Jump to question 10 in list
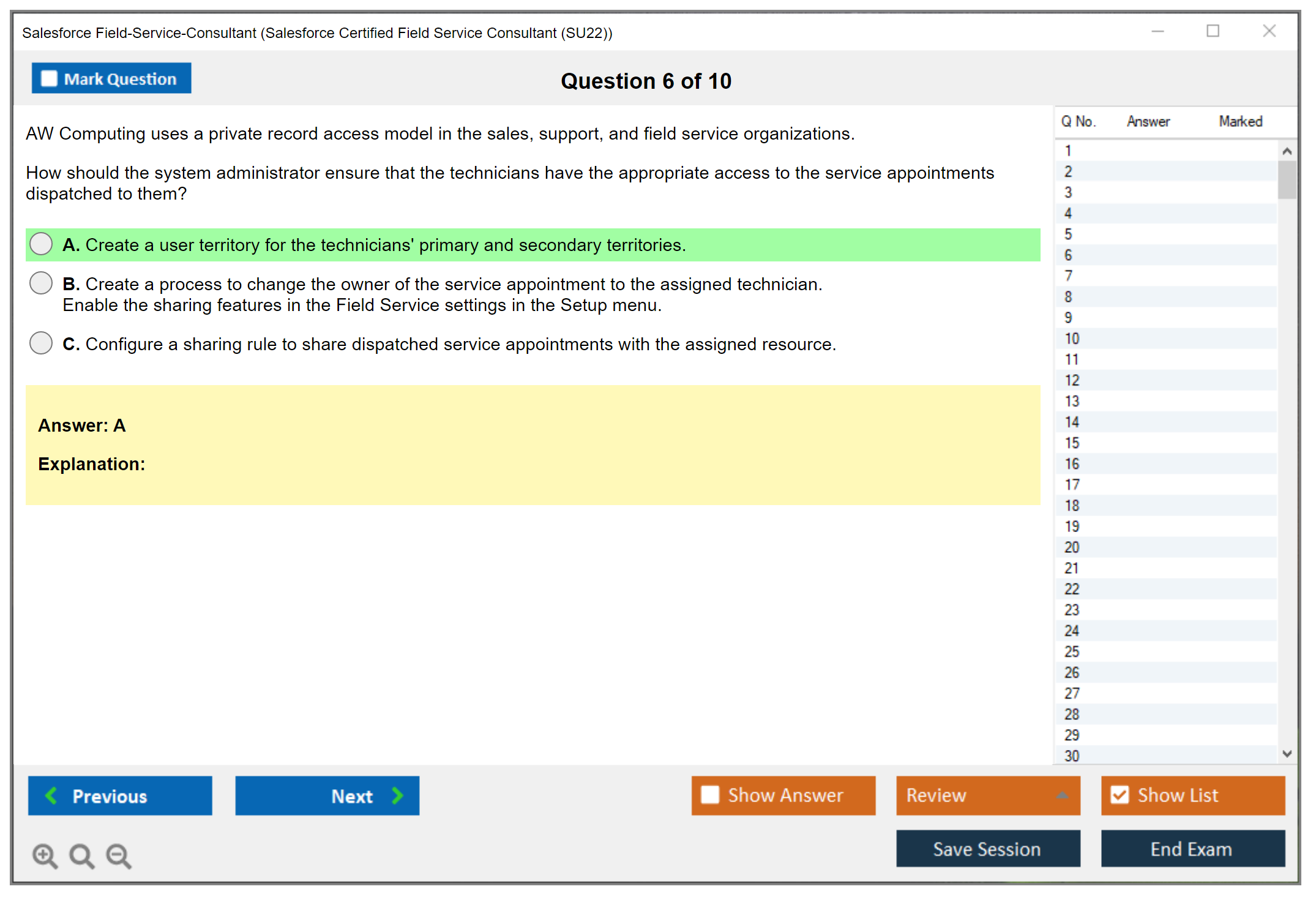This screenshot has height=900, width=1316. (x=1072, y=339)
